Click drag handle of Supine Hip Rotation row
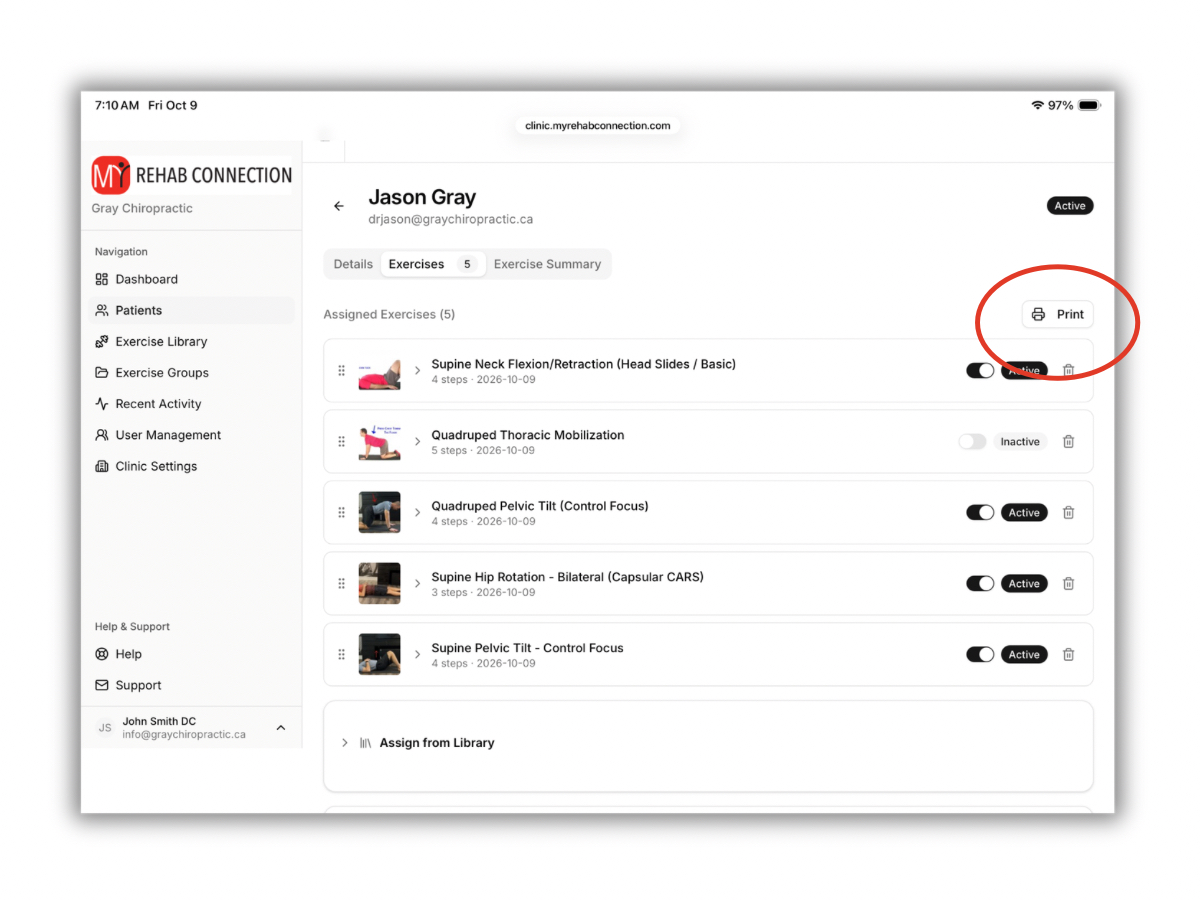Screen dimensions: 1200x900 click(x=341, y=584)
